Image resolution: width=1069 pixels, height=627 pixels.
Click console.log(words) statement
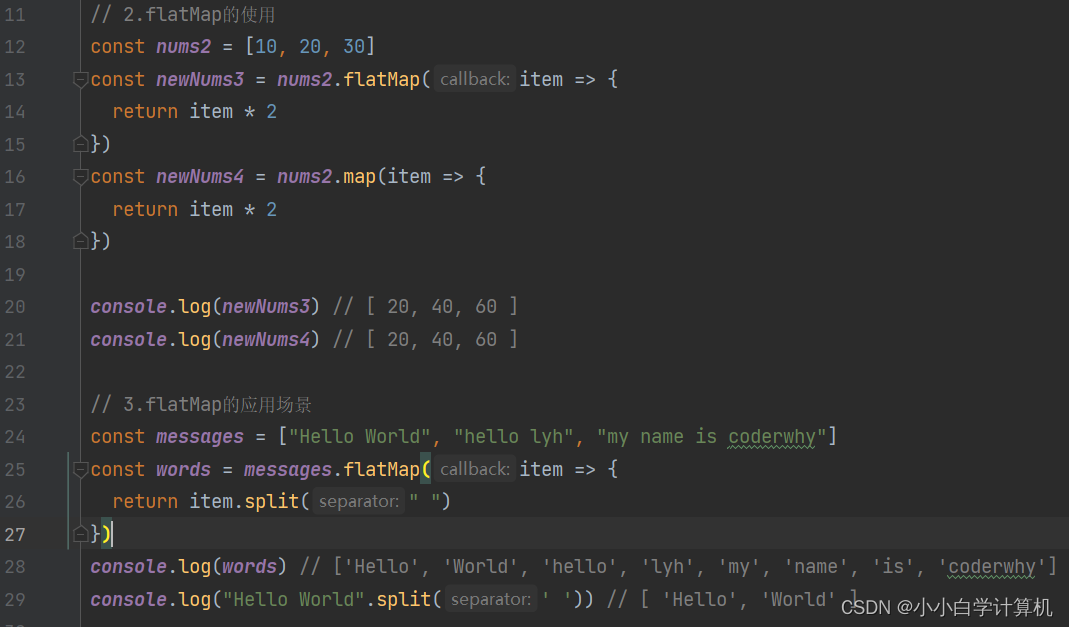(188, 566)
